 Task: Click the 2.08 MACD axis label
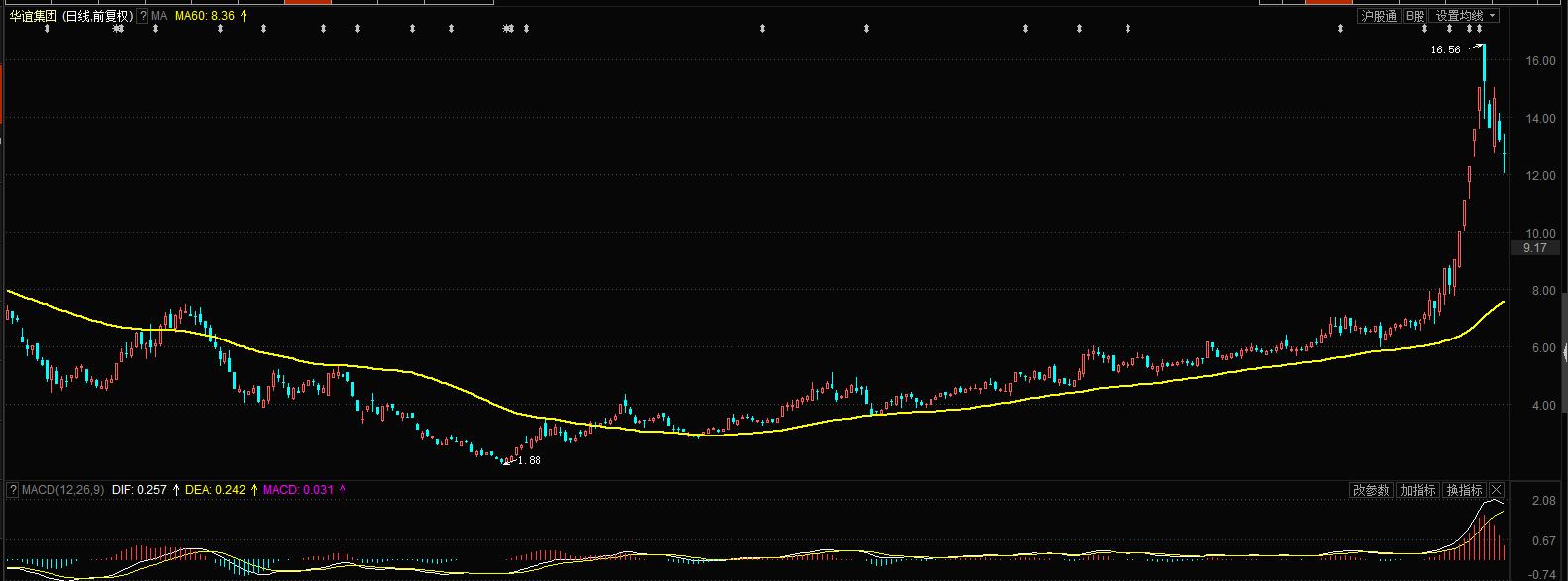[1542, 502]
